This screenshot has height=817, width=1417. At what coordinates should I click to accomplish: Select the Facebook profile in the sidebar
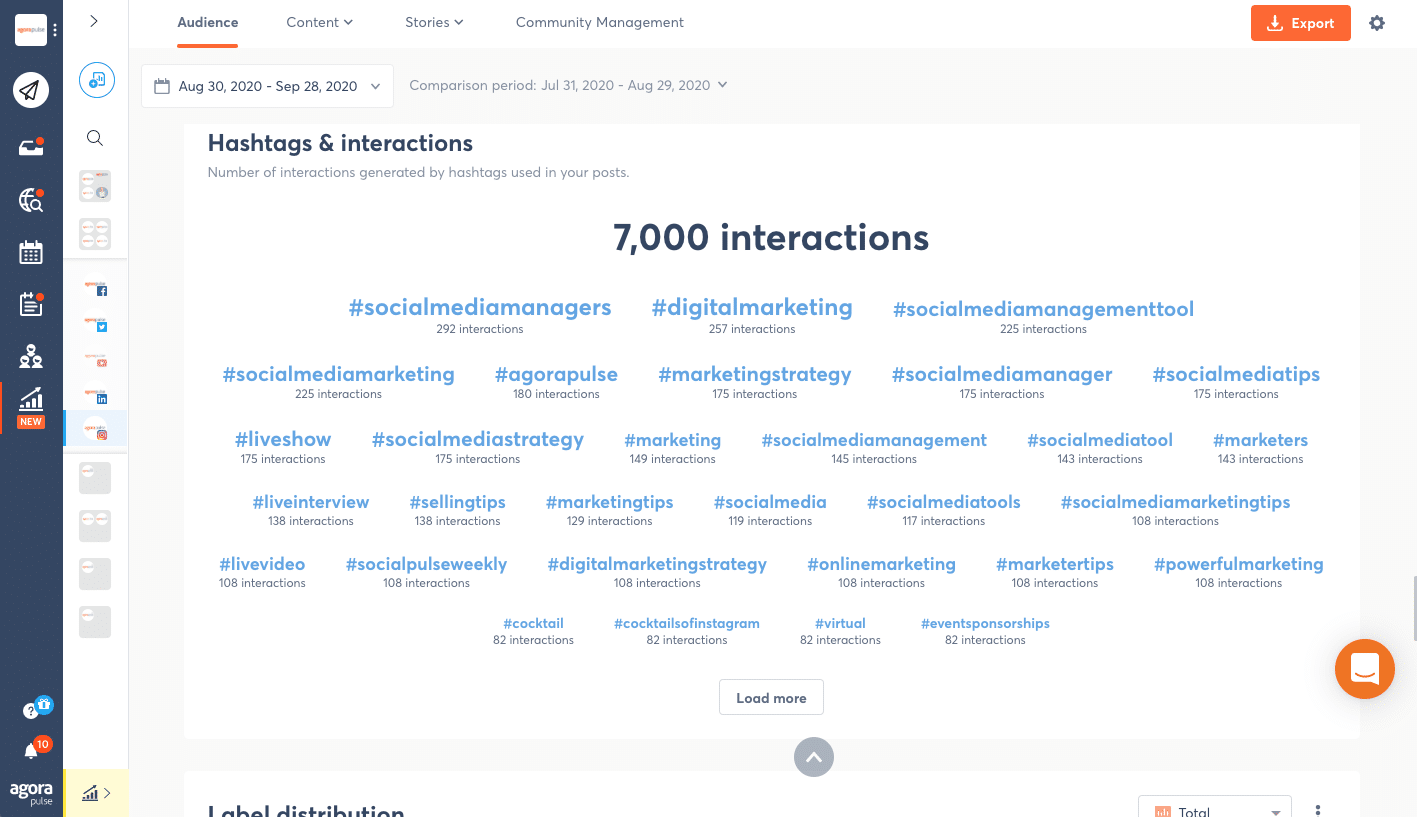(96, 288)
